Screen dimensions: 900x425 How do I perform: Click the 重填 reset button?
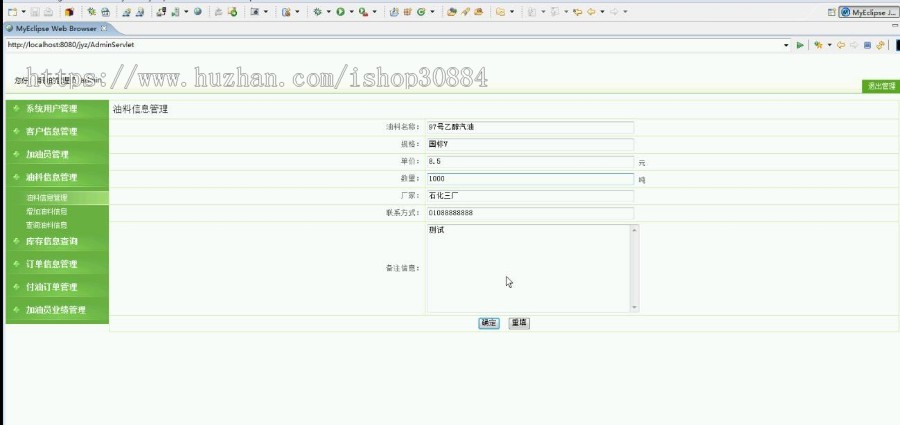(x=519, y=323)
